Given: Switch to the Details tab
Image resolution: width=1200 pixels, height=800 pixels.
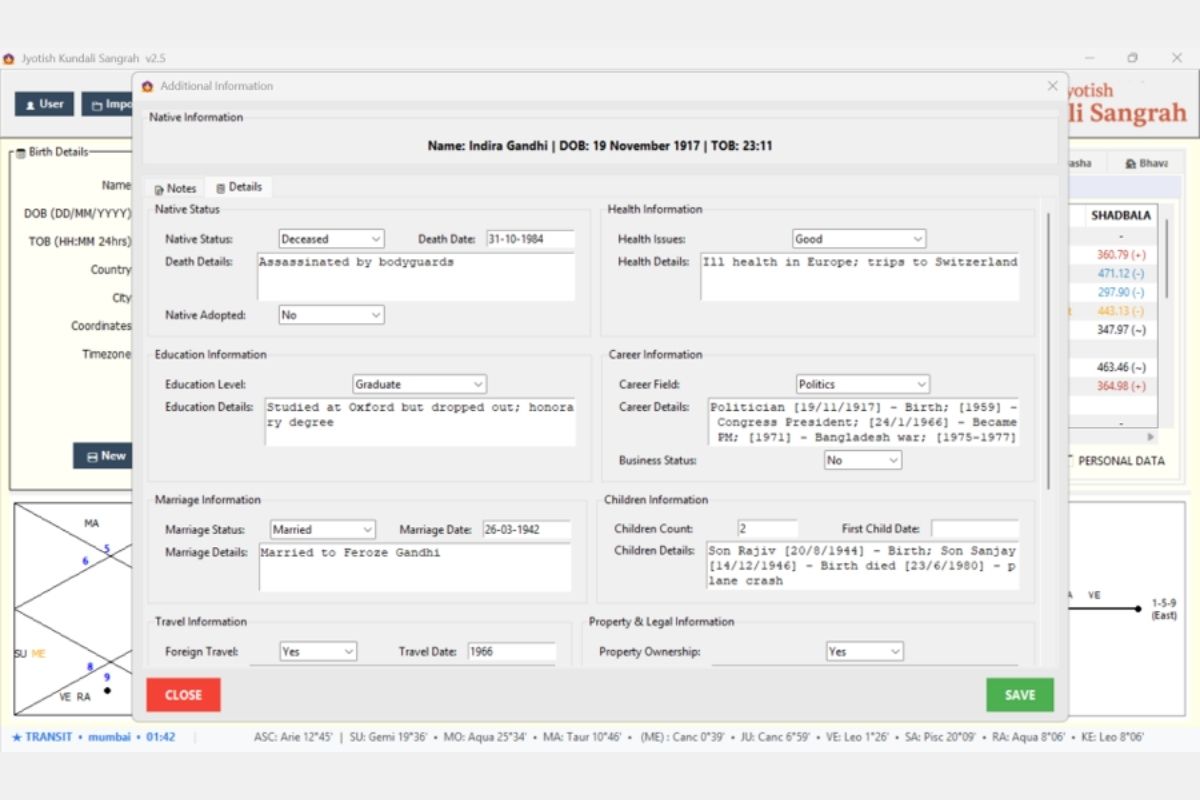Looking at the screenshot, I should click(x=238, y=187).
